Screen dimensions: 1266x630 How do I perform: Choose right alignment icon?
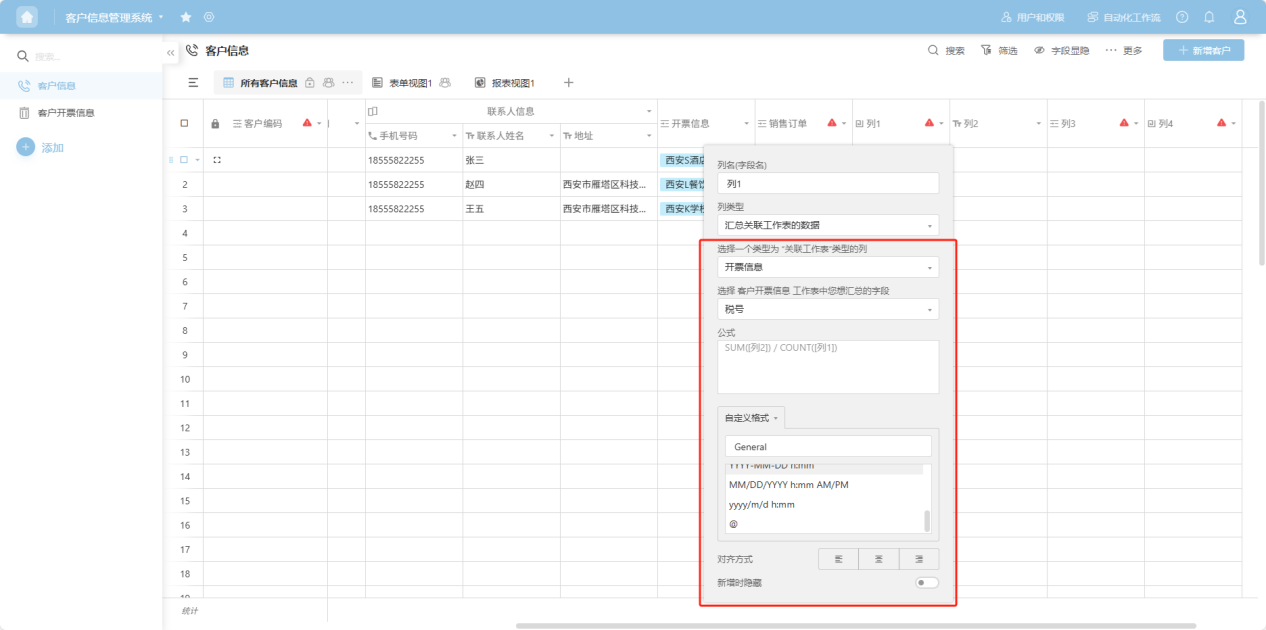coord(918,559)
